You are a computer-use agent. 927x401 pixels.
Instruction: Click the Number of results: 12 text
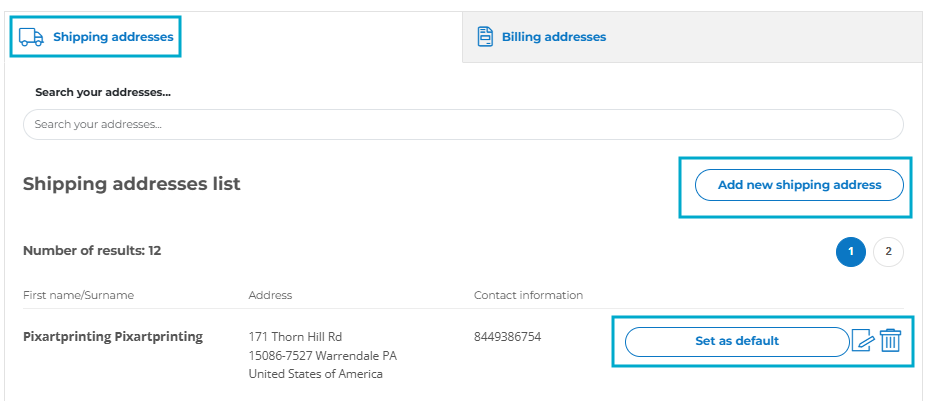point(92,251)
